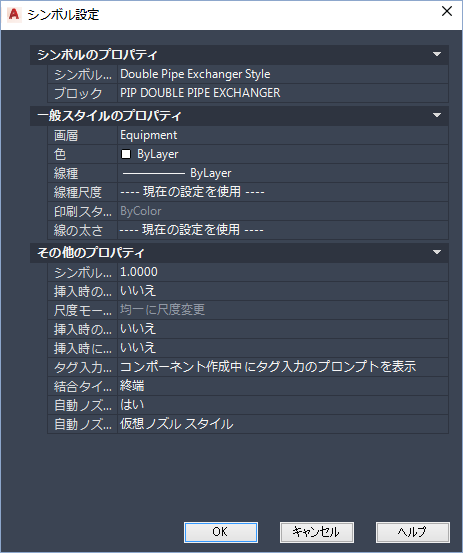Open help with the ヘルプ button
The height and width of the screenshot is (553, 463).
pyautogui.click(x=413, y=532)
